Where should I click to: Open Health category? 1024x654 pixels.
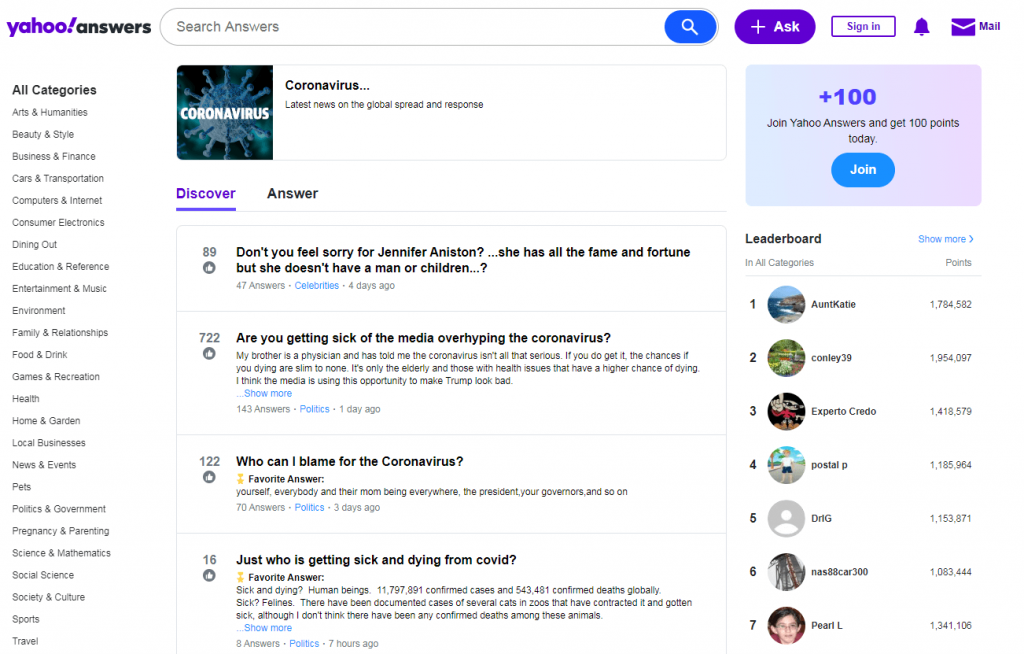coord(25,399)
